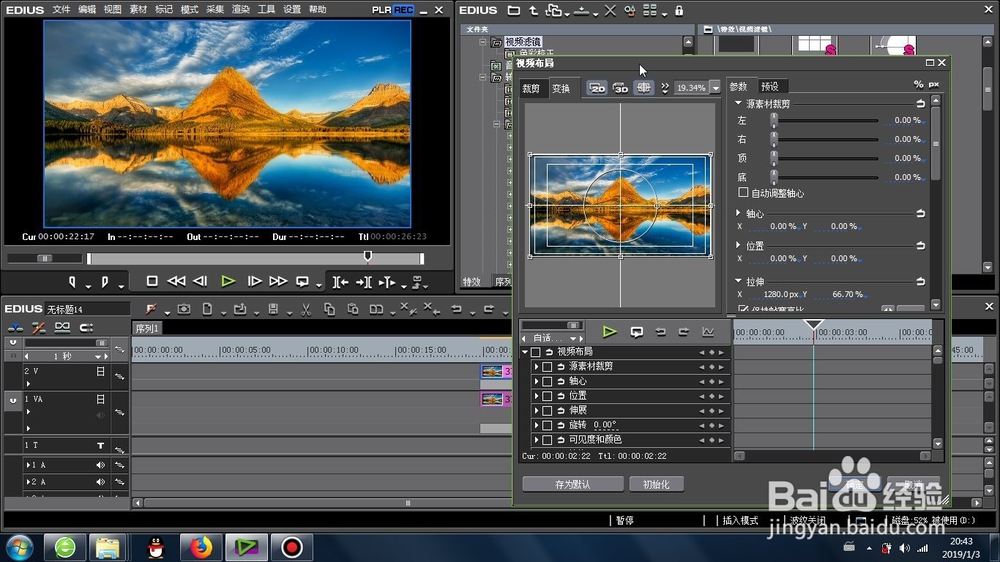This screenshot has height=562, width=1000.
Task: Switch to the 预设 tab
Action: [x=770, y=86]
